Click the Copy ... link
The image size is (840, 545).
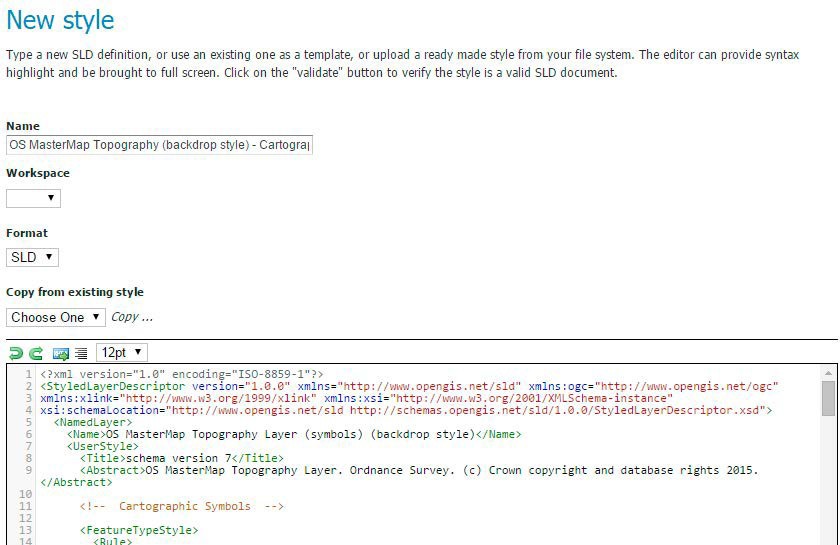(132, 317)
